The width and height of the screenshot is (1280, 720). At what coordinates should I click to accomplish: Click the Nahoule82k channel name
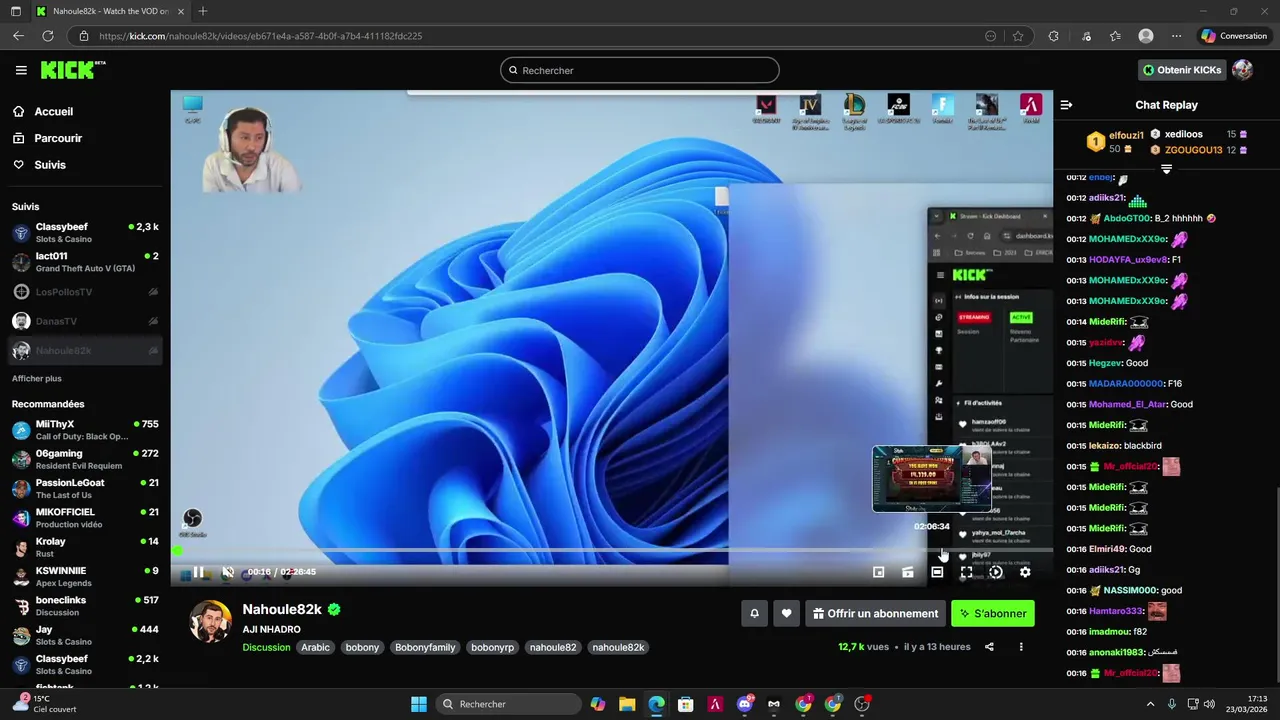click(282, 609)
